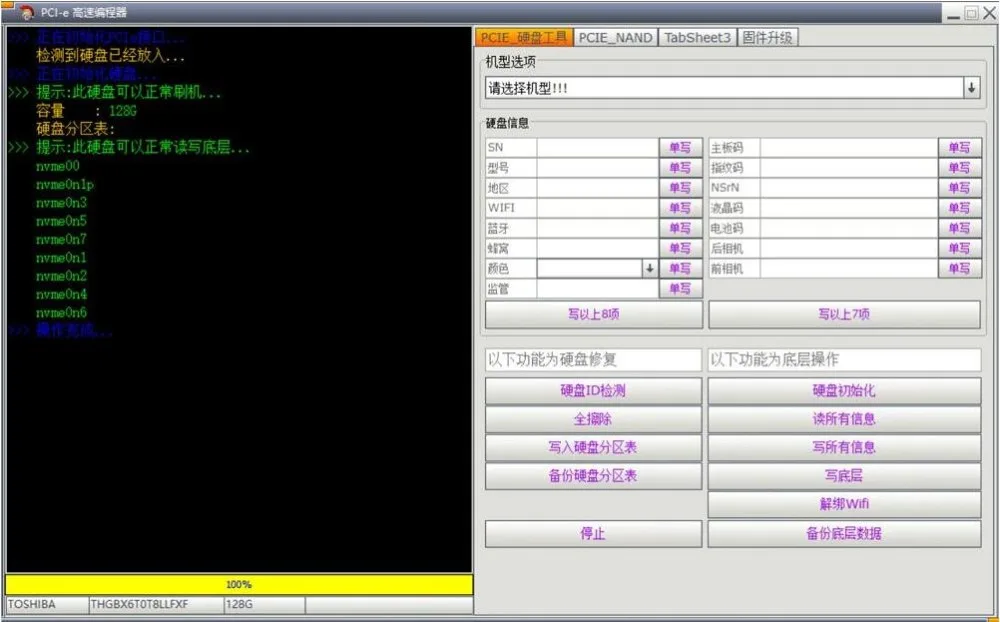The image size is (1000, 622).
Task: Select the PCIE_硬盘工具 tab
Action: pyautogui.click(x=524, y=37)
